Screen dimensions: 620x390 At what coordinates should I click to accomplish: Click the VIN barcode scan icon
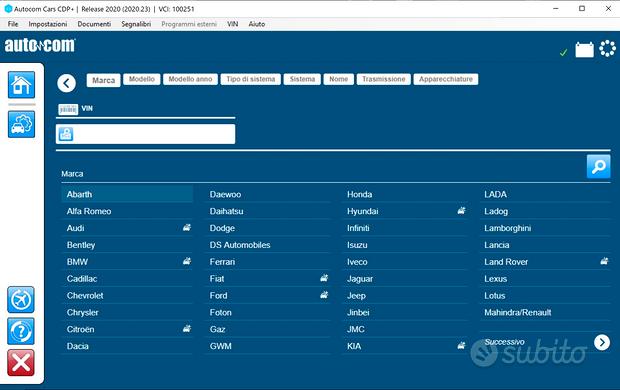(68, 109)
